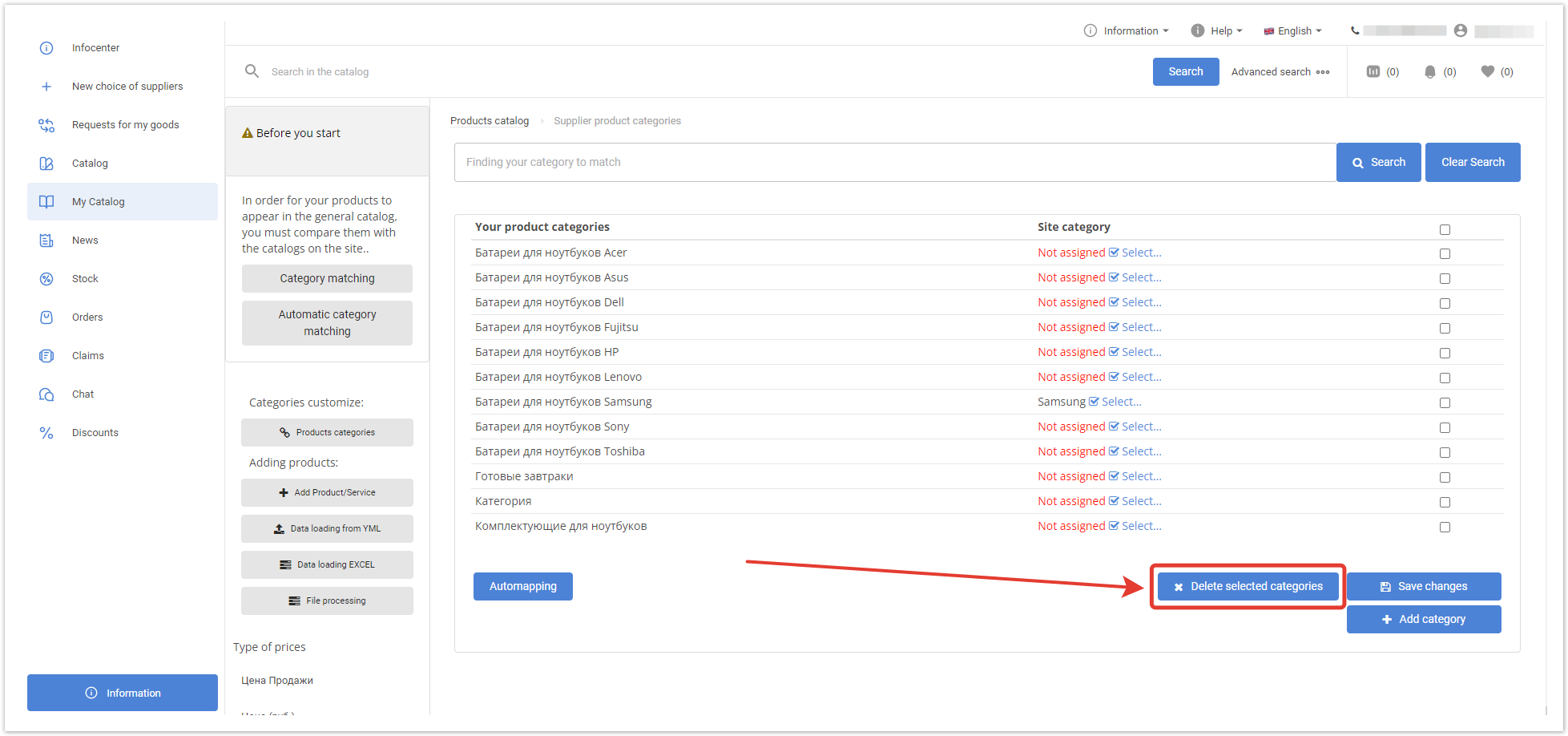1568x736 pixels.
Task: Click the magnifier icon in catalog search
Action: click(252, 71)
